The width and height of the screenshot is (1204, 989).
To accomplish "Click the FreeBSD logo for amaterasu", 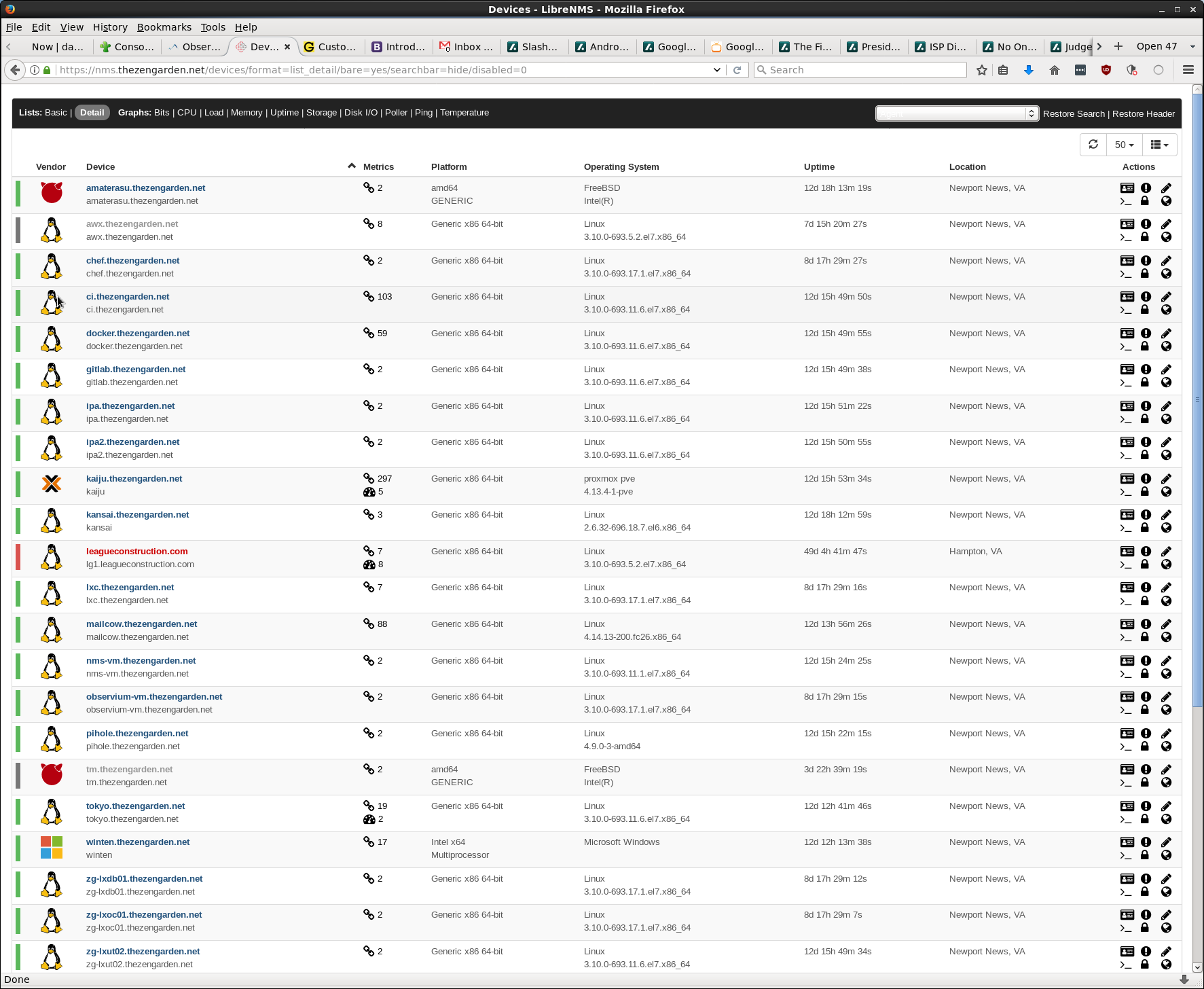I will point(52,192).
